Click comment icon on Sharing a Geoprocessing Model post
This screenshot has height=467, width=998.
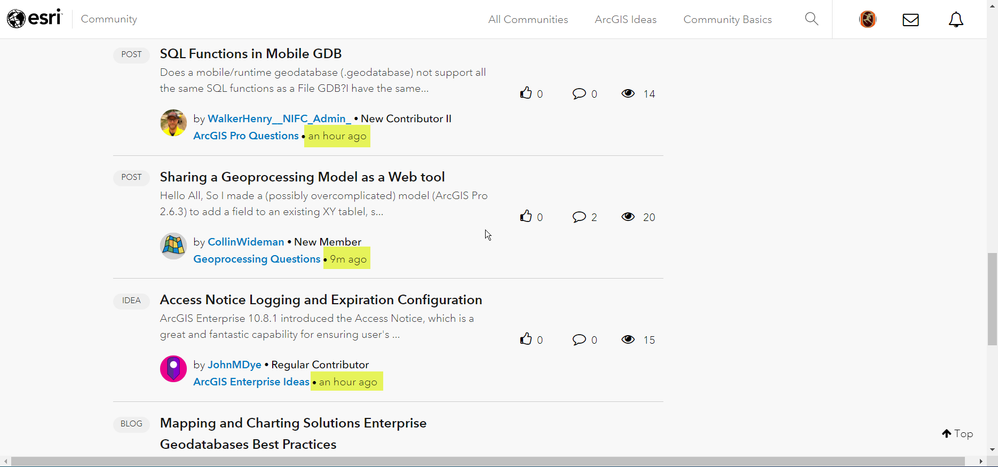pos(579,217)
